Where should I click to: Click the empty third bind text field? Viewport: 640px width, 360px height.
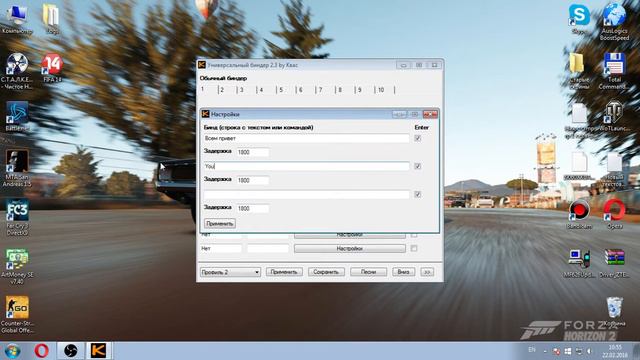click(307, 194)
